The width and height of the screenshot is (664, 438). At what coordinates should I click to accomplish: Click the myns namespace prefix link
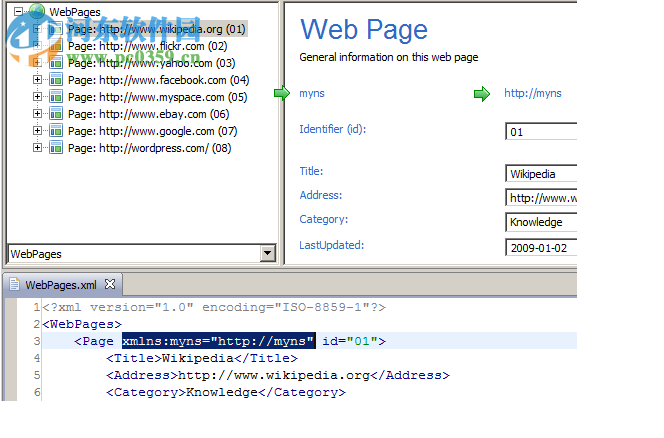(312, 93)
